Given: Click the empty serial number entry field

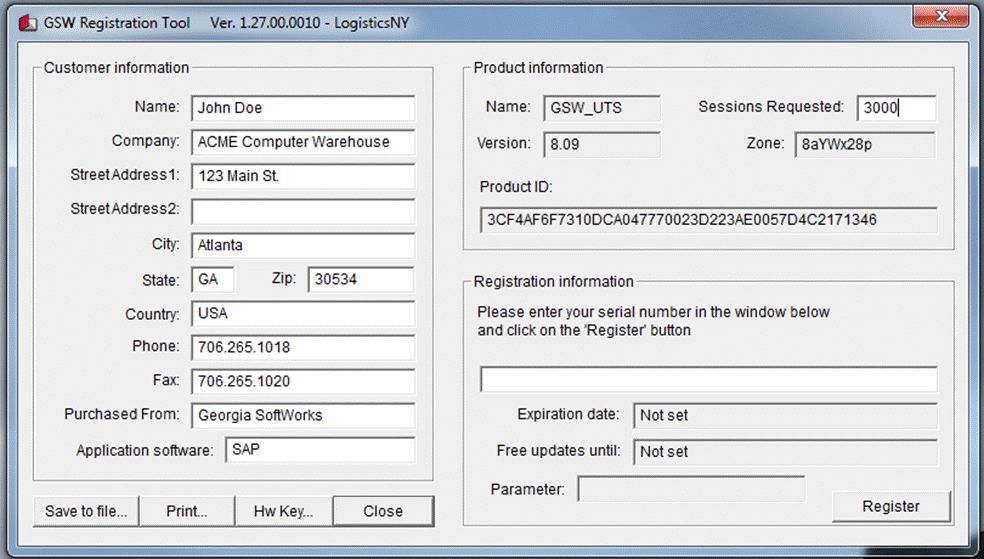Looking at the screenshot, I should (709, 379).
